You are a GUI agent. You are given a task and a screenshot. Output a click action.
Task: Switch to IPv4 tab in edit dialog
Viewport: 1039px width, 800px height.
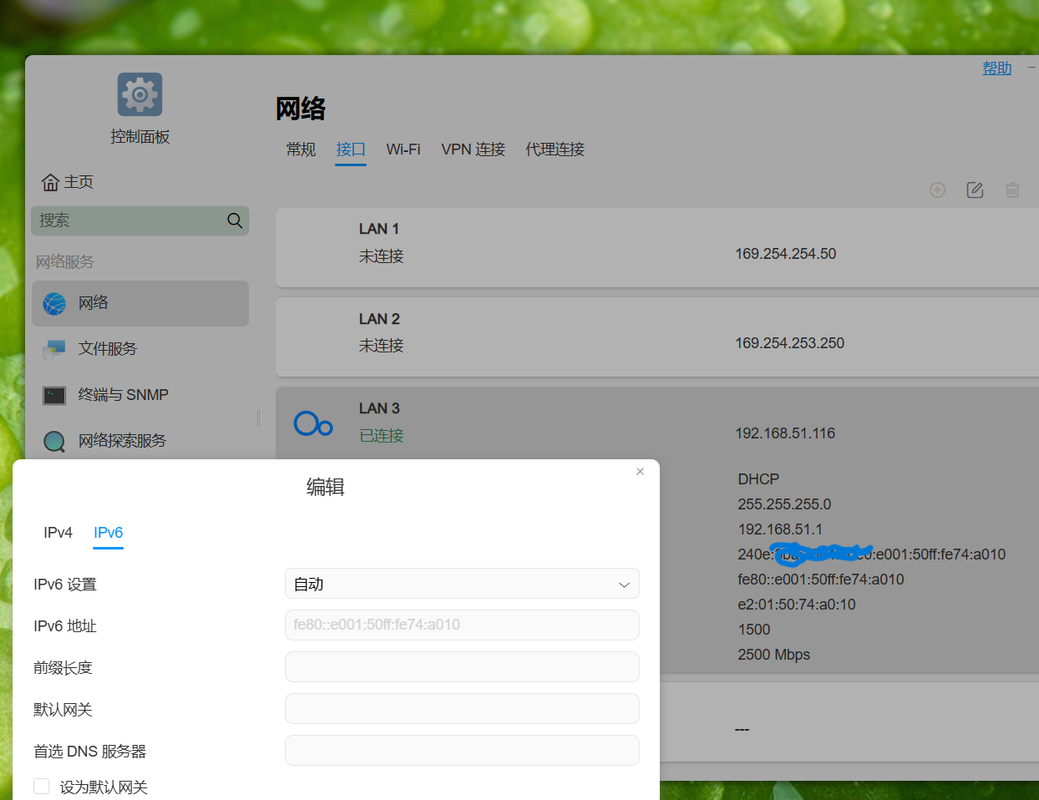[58, 532]
